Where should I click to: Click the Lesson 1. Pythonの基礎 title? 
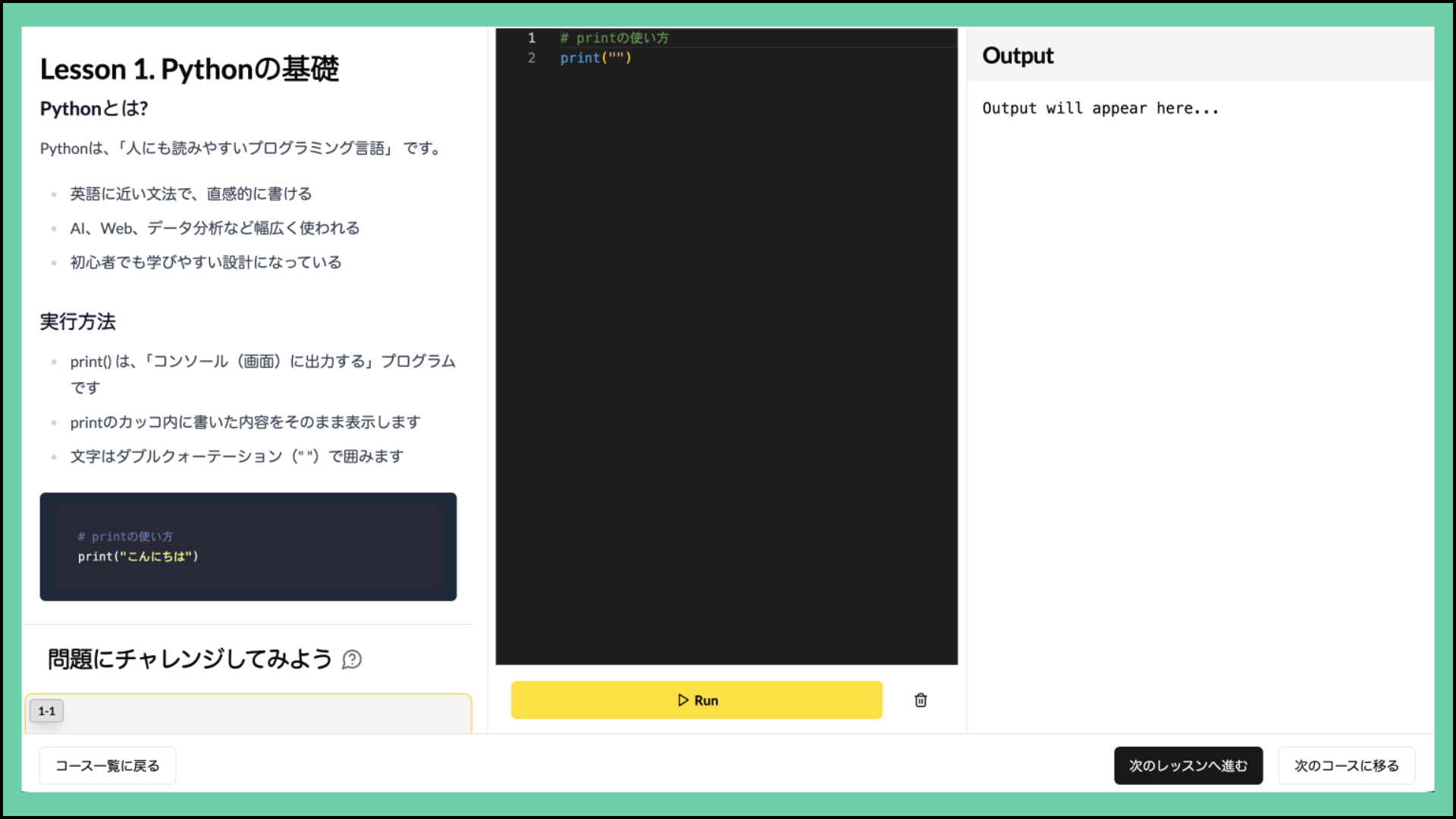point(190,69)
